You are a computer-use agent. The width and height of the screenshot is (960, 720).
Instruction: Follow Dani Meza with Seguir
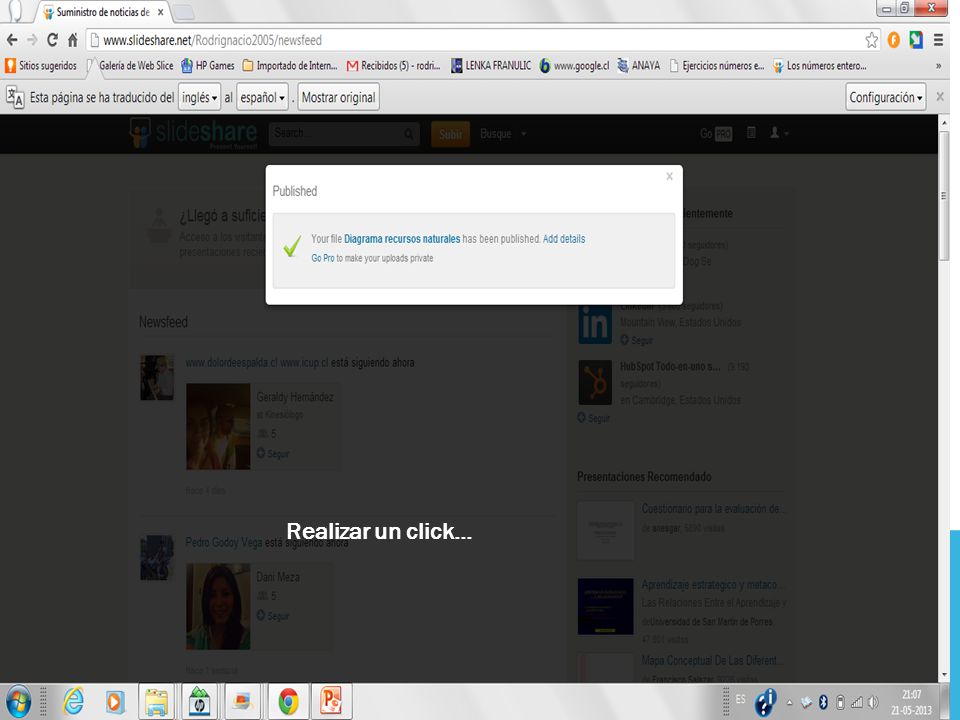(x=273, y=615)
